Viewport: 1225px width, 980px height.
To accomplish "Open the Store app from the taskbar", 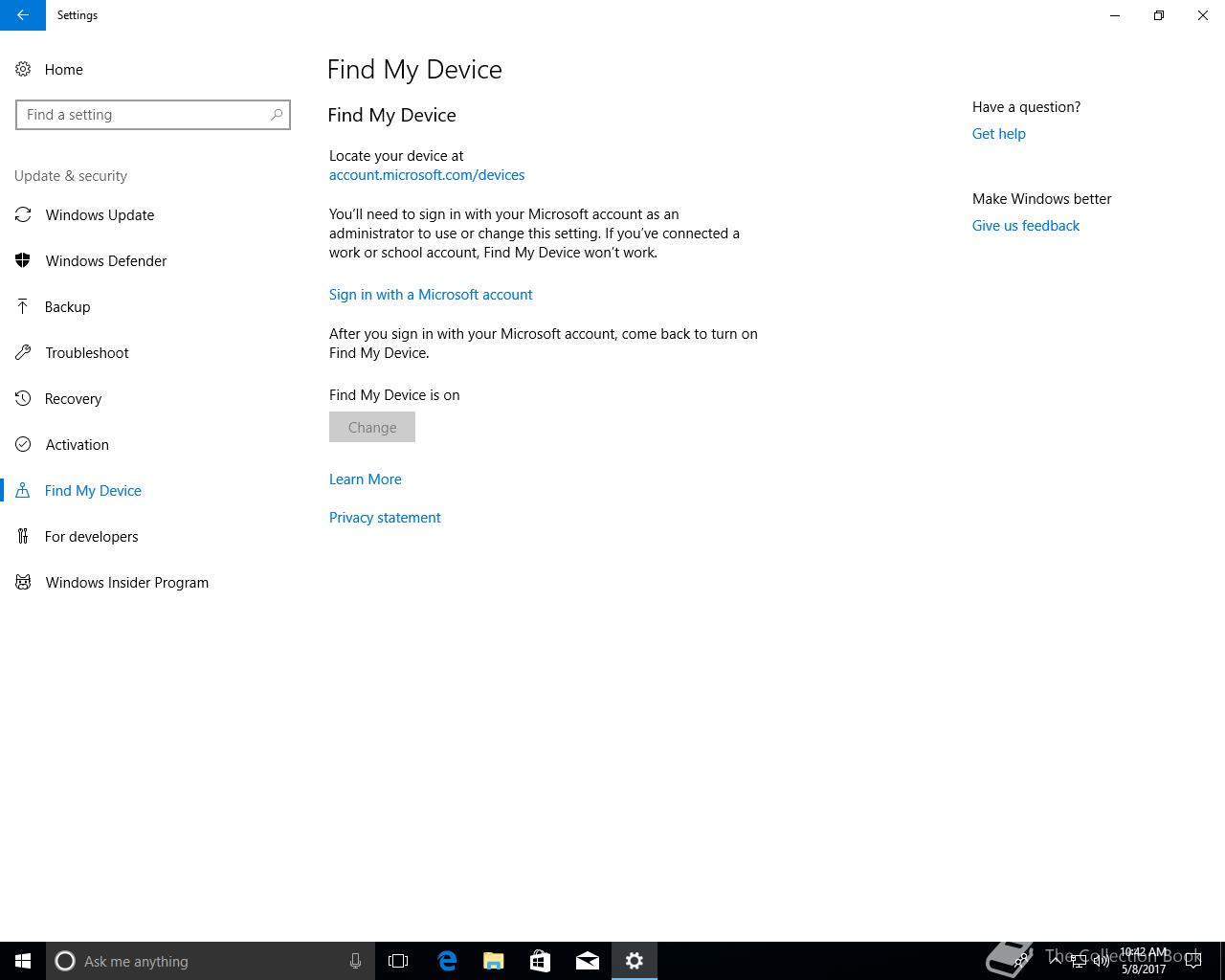I will click(x=541, y=961).
